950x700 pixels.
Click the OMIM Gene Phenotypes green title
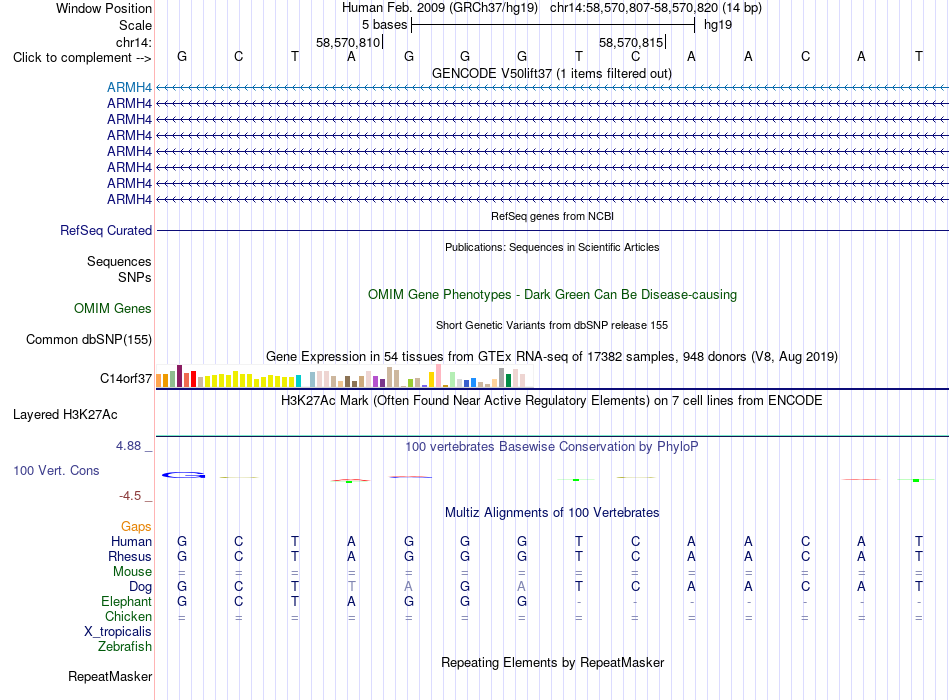point(553,295)
